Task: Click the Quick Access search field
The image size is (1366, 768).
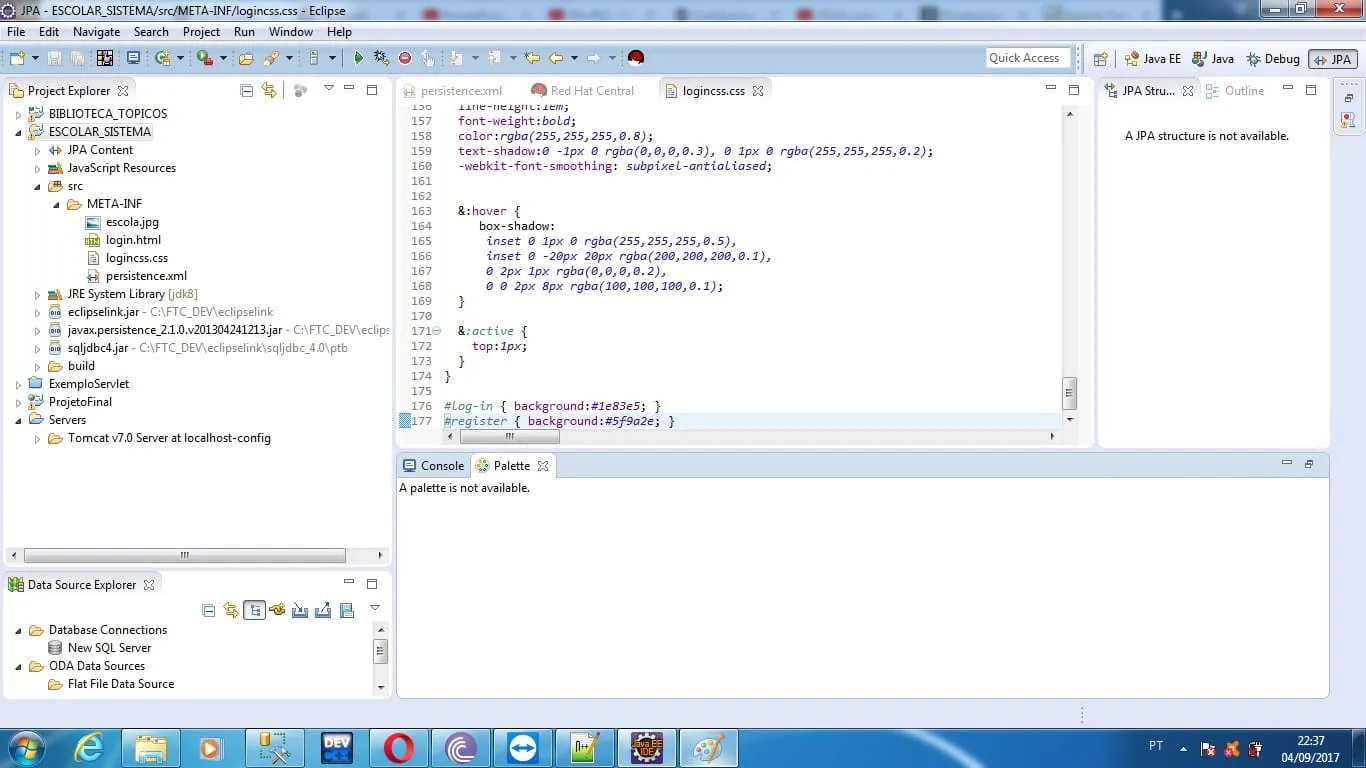Action: tap(1027, 58)
